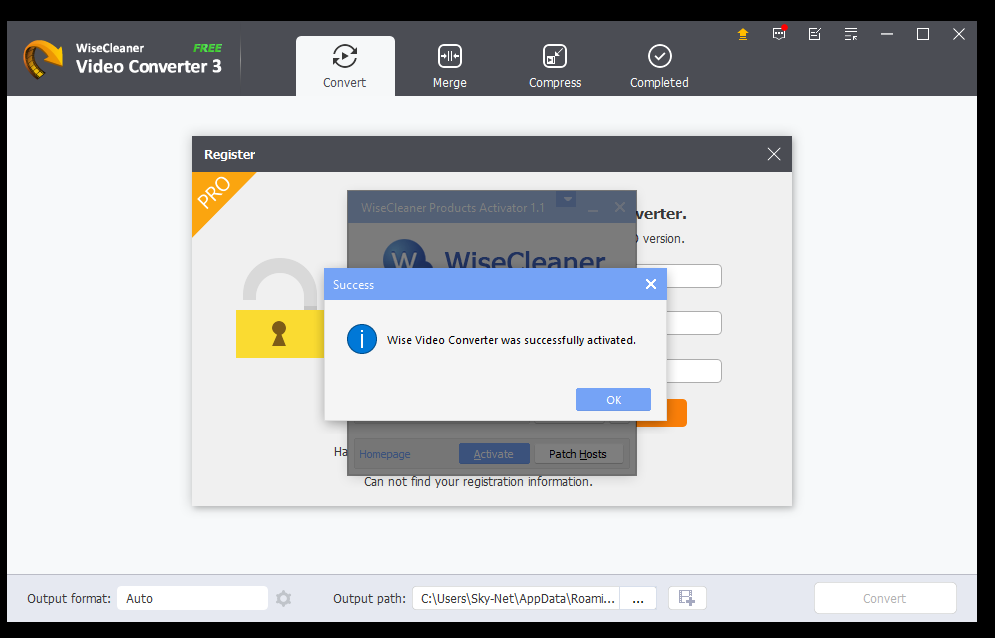Click the WiseCleaner Video Converter logo icon
The image size is (995, 638).
(43, 59)
